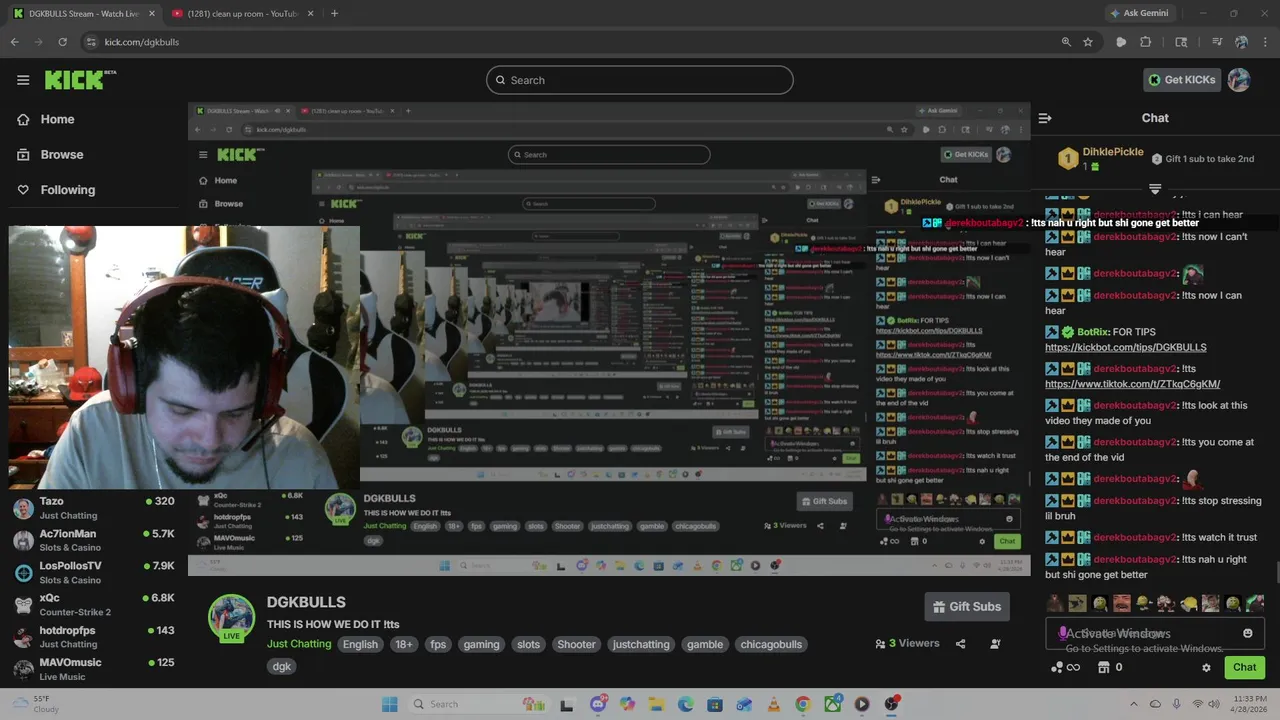The height and width of the screenshot is (720, 1280).
Task: Click the Gift Subs button
Action: click(x=966, y=607)
